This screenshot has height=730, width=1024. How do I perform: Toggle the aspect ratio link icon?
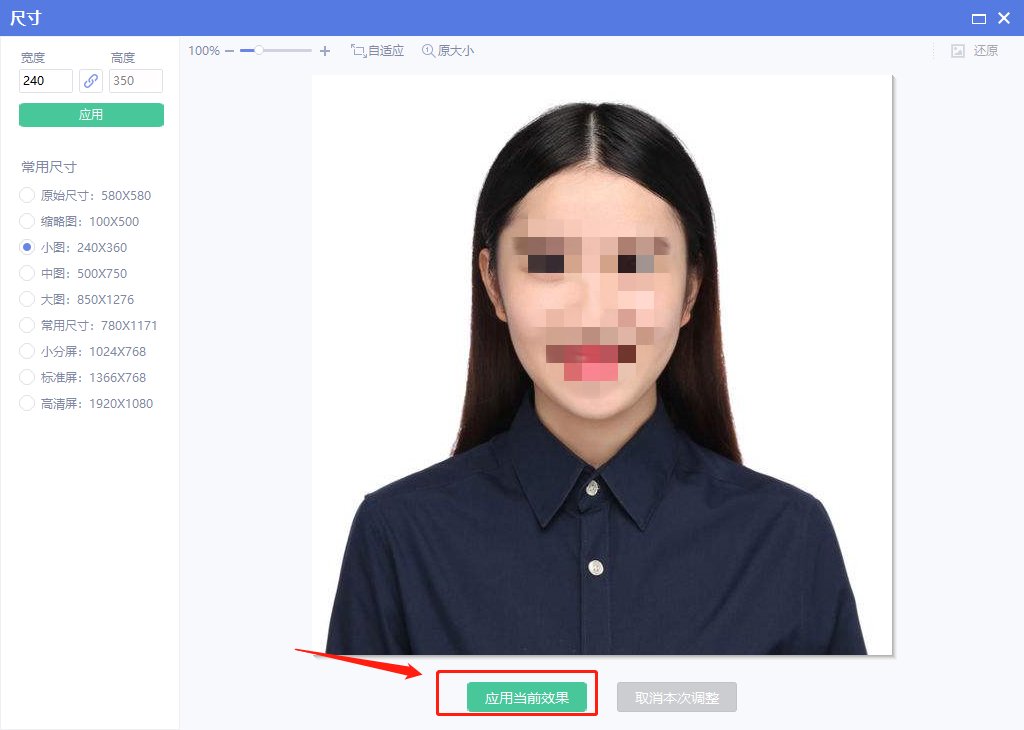pos(90,81)
